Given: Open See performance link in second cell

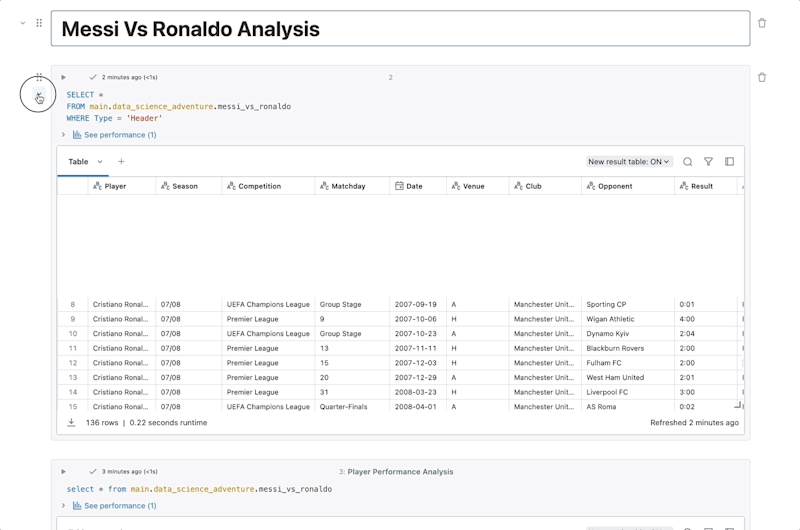Looking at the screenshot, I should [120, 505].
